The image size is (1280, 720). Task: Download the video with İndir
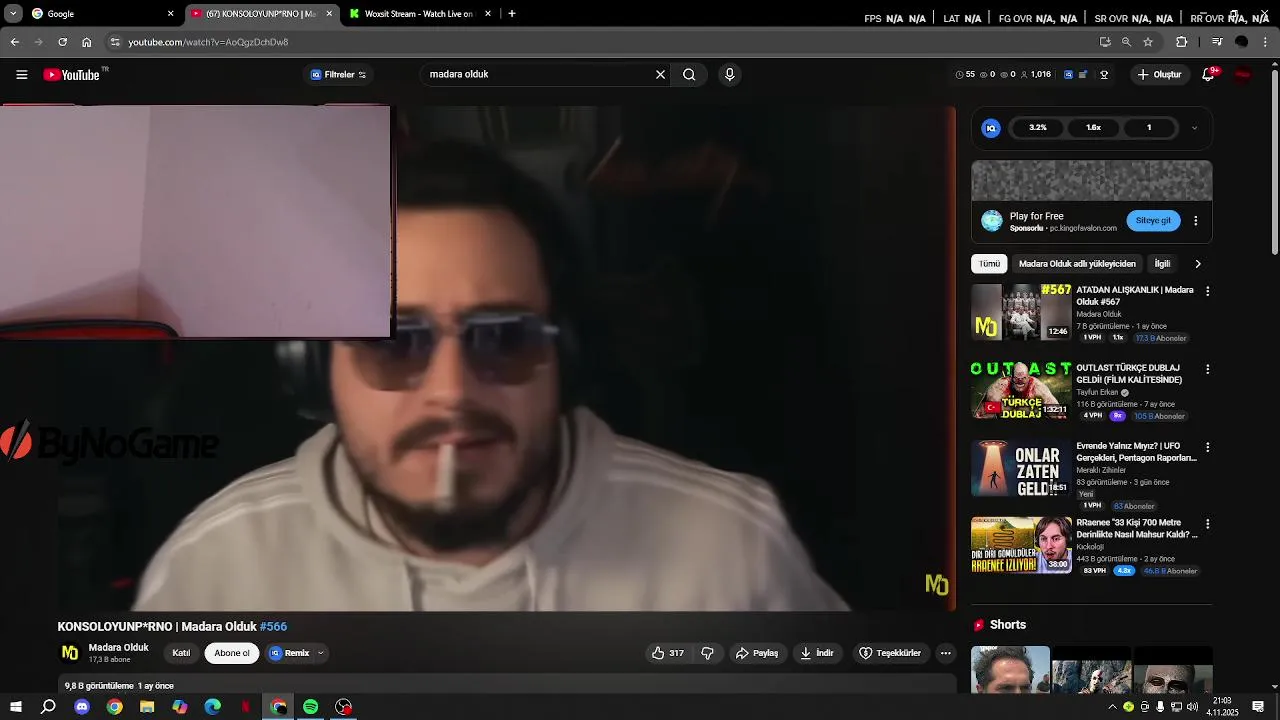coord(817,653)
